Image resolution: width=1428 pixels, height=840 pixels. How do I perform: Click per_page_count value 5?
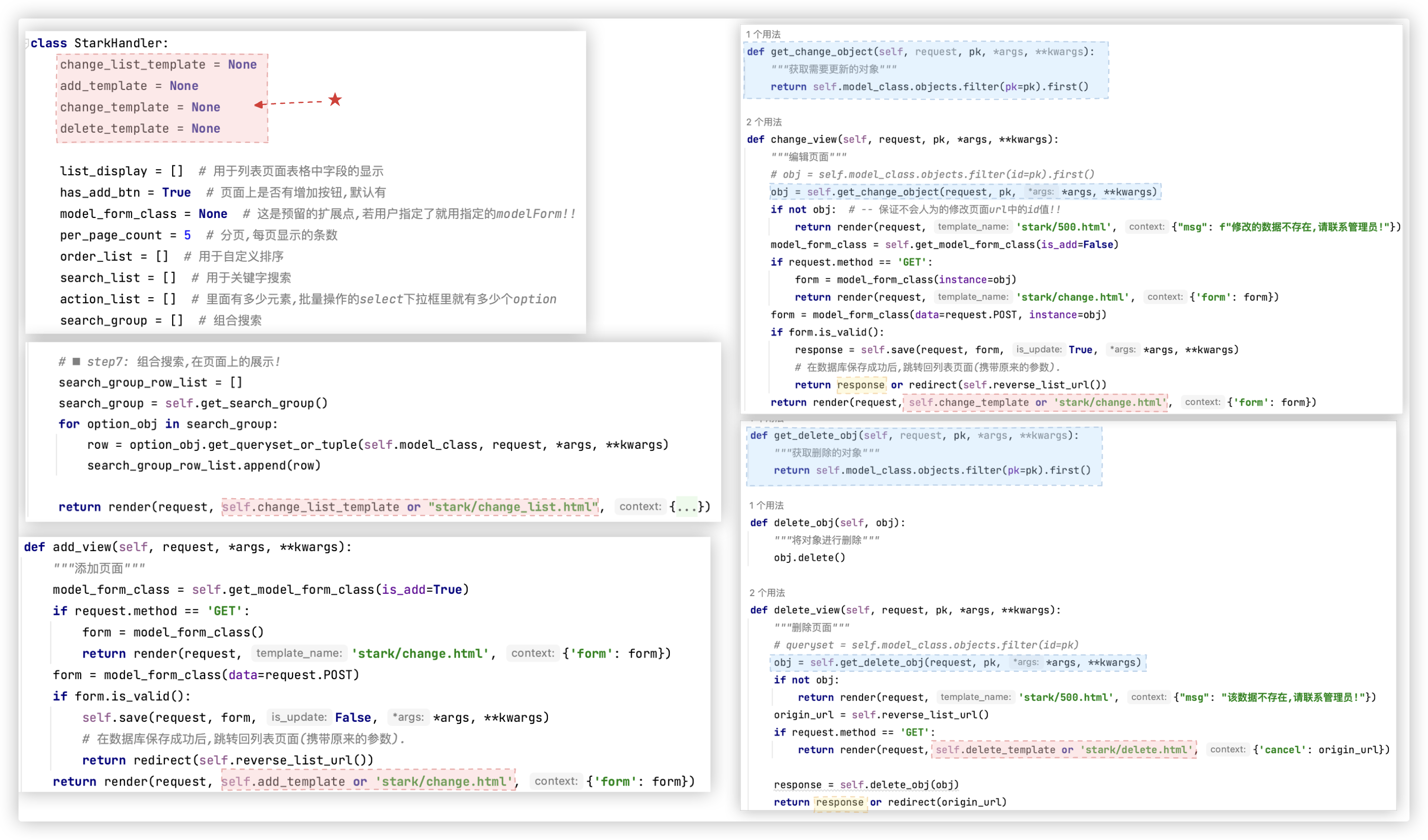[188, 235]
